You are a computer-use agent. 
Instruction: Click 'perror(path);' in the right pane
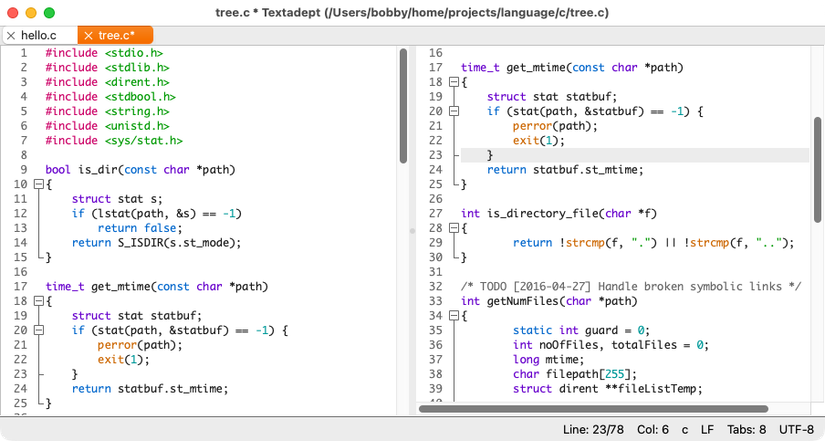(x=555, y=126)
